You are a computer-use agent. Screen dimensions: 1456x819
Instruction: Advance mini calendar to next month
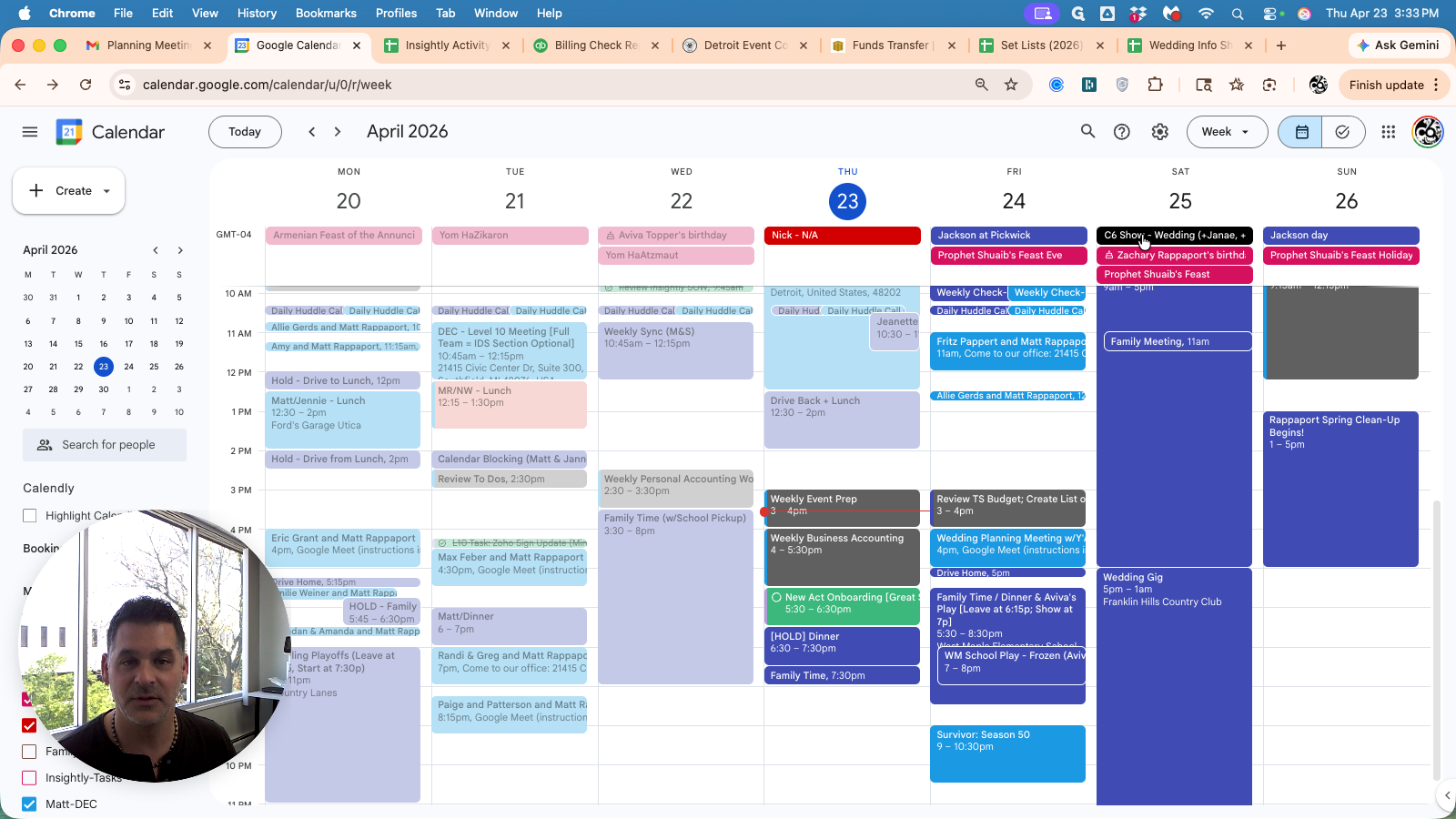[x=180, y=250]
